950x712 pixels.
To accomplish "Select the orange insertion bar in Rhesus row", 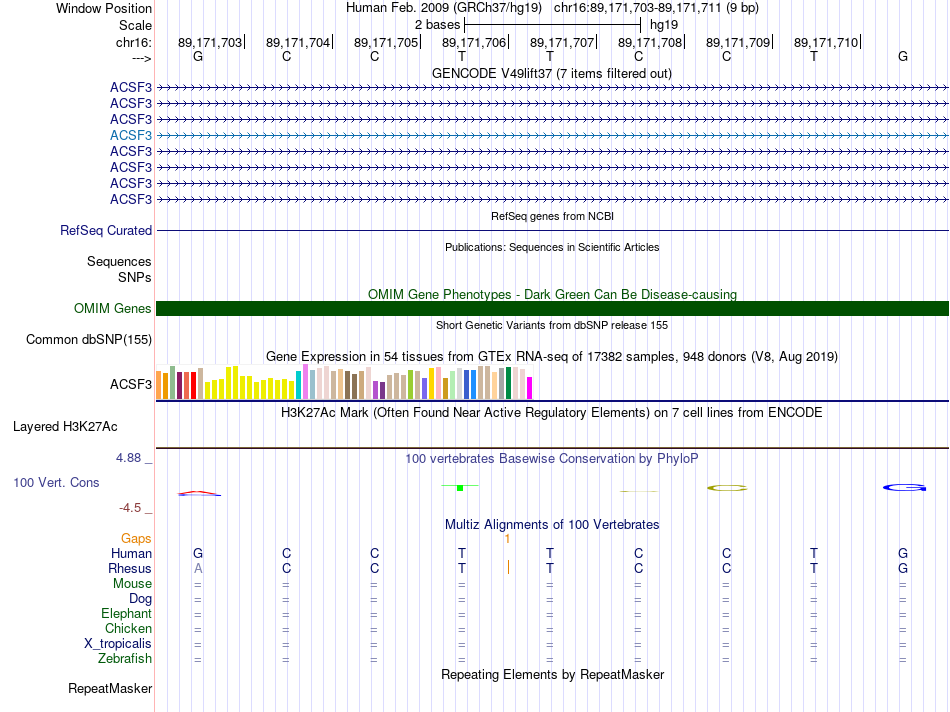I will point(508,568).
